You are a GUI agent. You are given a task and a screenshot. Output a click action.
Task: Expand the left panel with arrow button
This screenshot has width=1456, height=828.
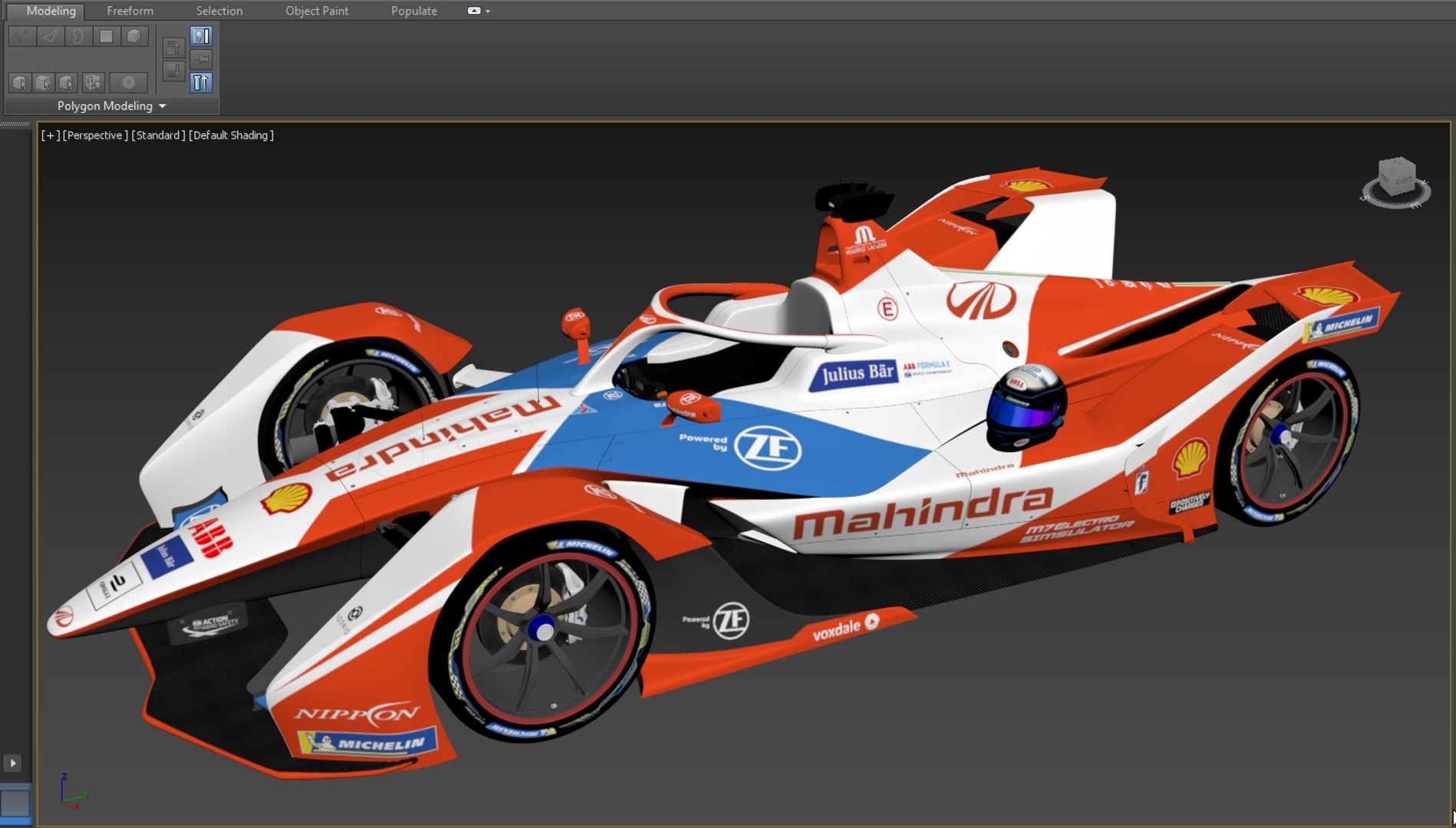coord(12,763)
